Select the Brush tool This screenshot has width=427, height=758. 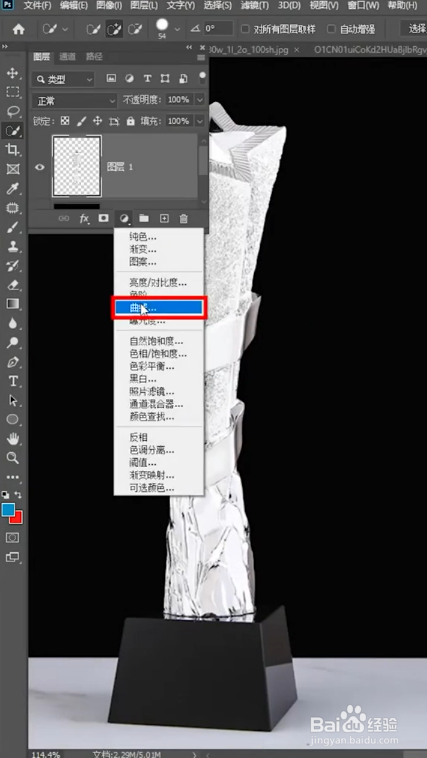(x=13, y=227)
